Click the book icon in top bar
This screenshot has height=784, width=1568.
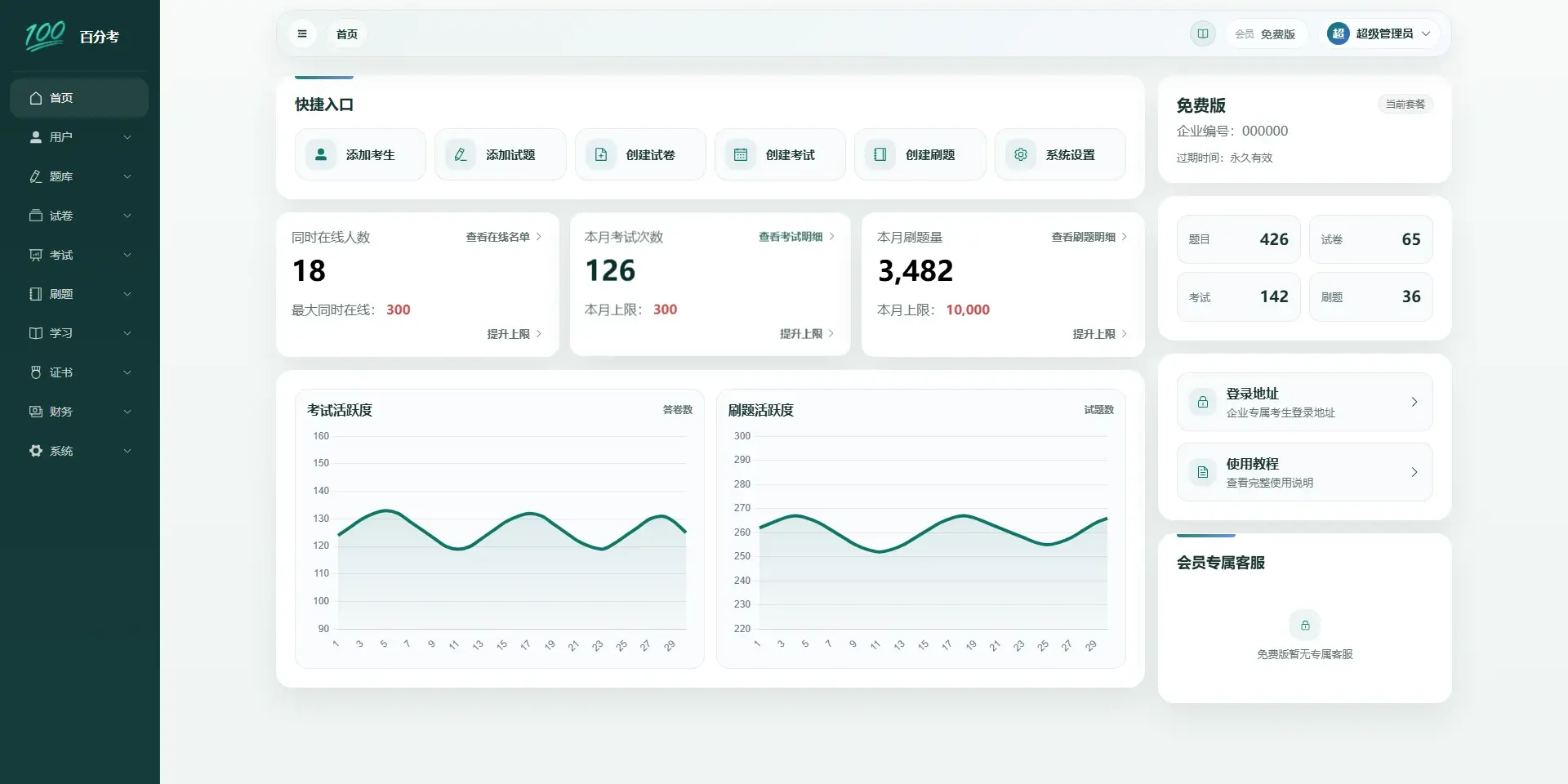tap(1203, 34)
